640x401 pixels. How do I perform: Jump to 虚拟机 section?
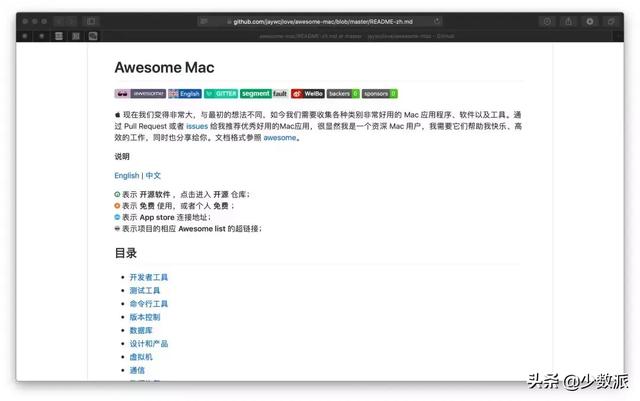click(141, 357)
